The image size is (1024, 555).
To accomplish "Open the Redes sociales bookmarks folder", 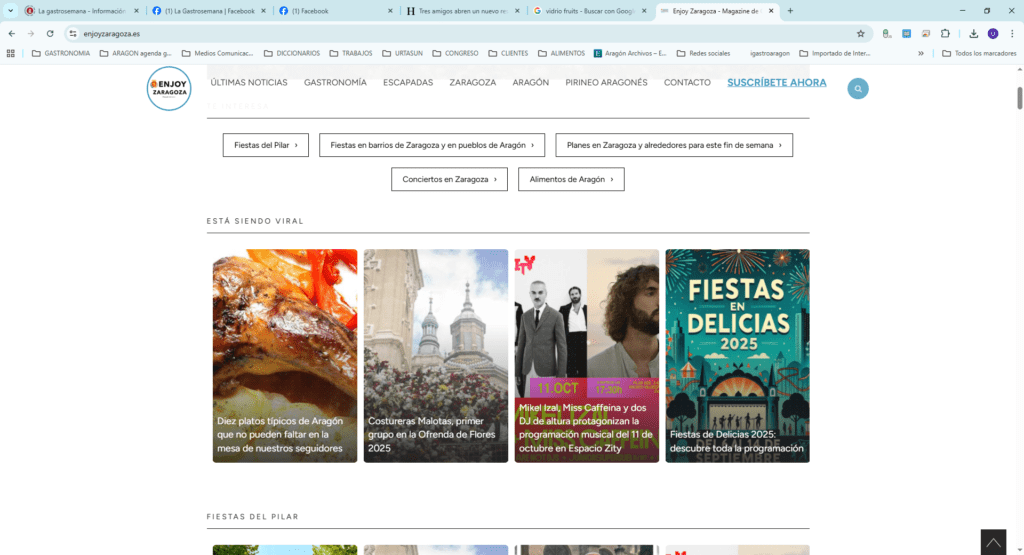I will coord(703,53).
